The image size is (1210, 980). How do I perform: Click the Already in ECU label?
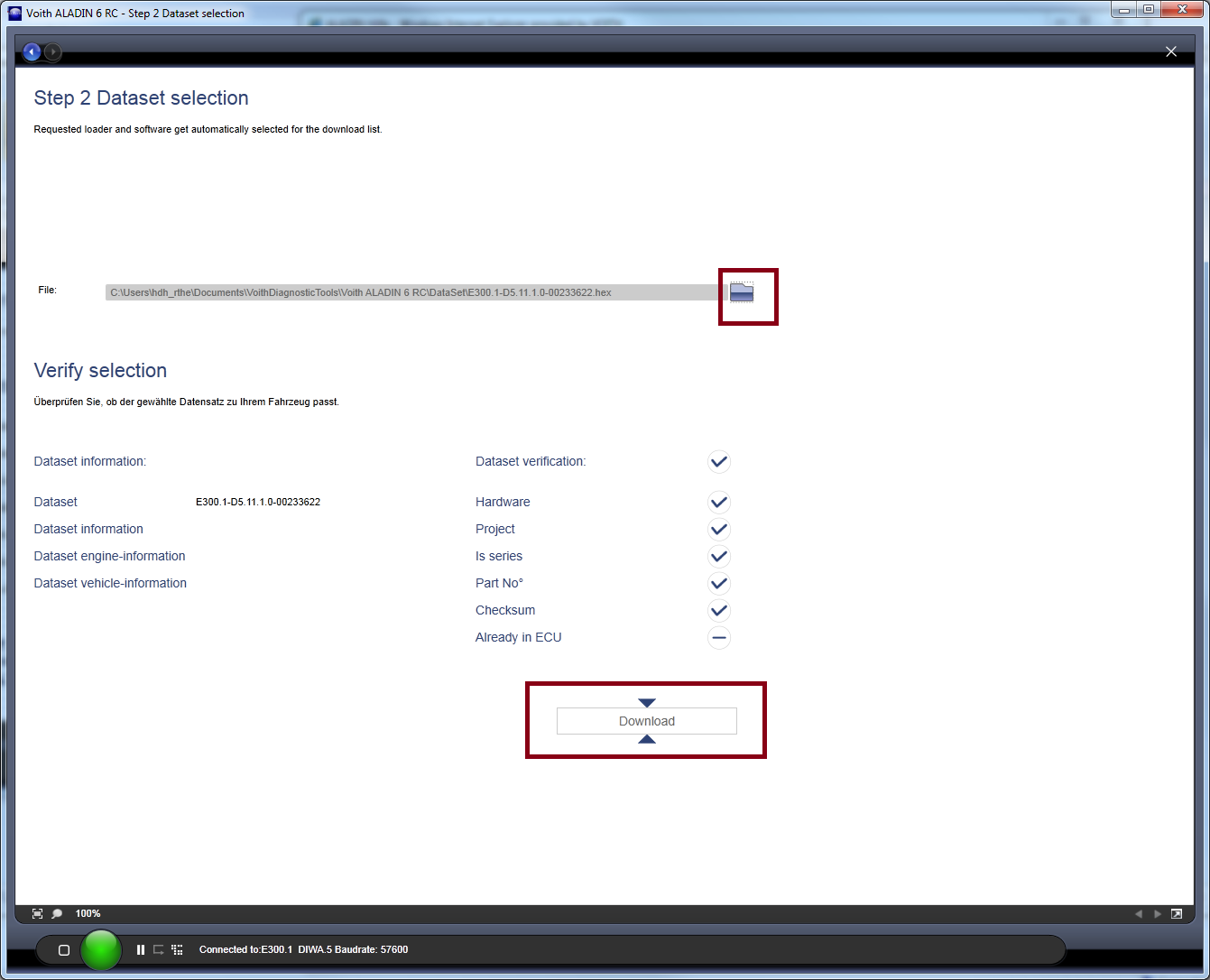519,638
